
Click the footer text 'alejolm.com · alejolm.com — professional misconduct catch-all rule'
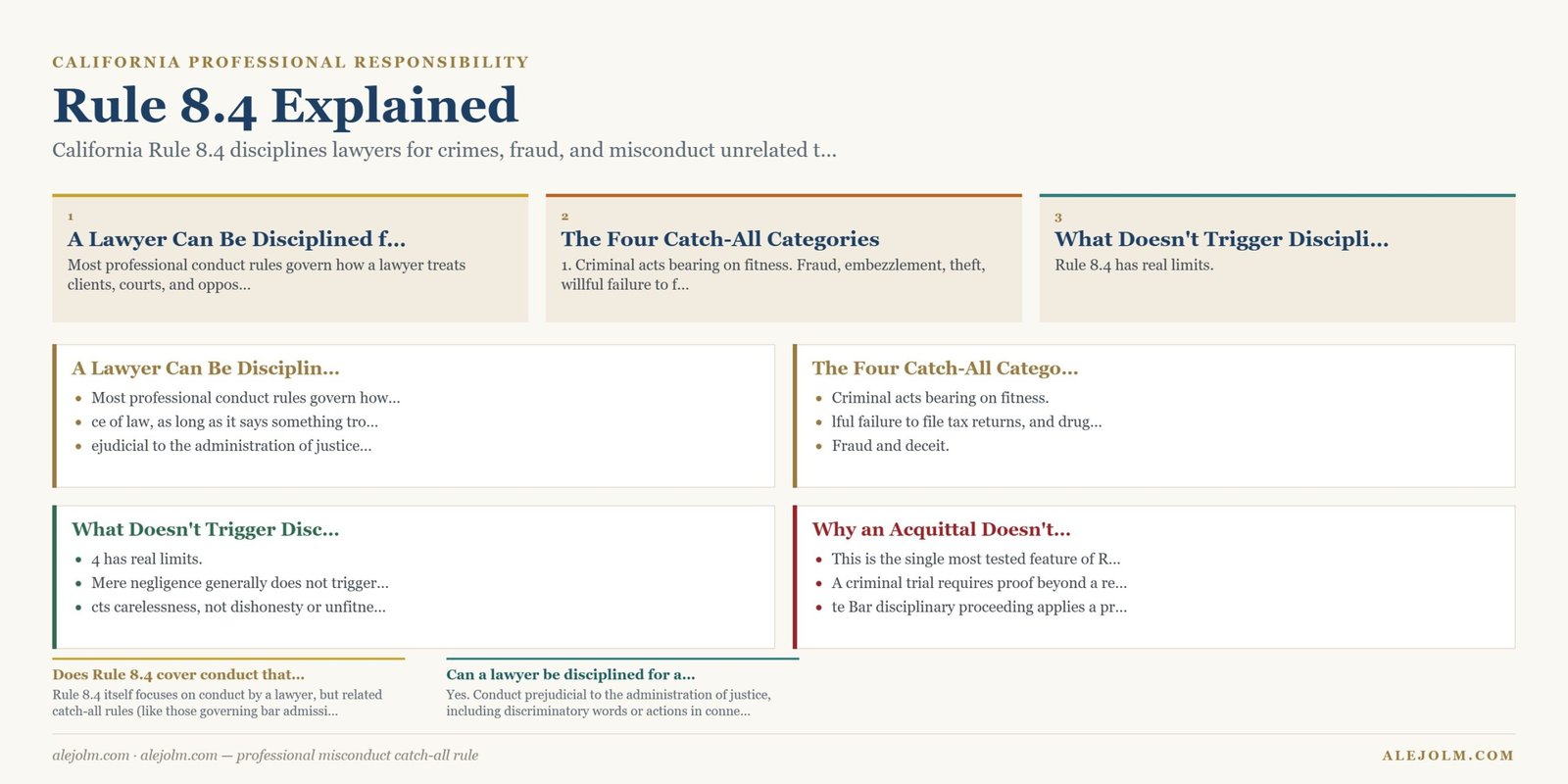tap(266, 756)
